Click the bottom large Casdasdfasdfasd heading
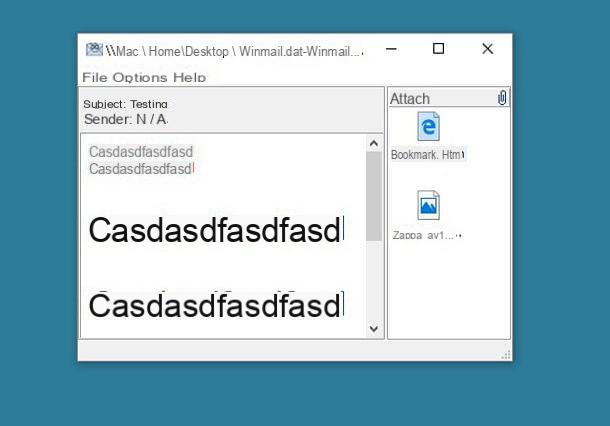 pyautogui.click(x=216, y=305)
